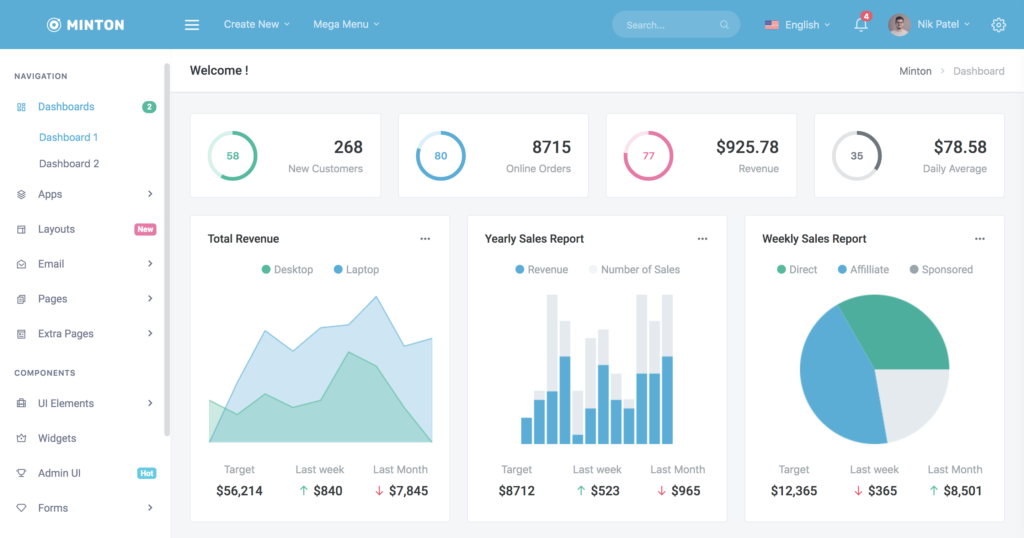Click the Minton breadcrumb link

click(915, 71)
